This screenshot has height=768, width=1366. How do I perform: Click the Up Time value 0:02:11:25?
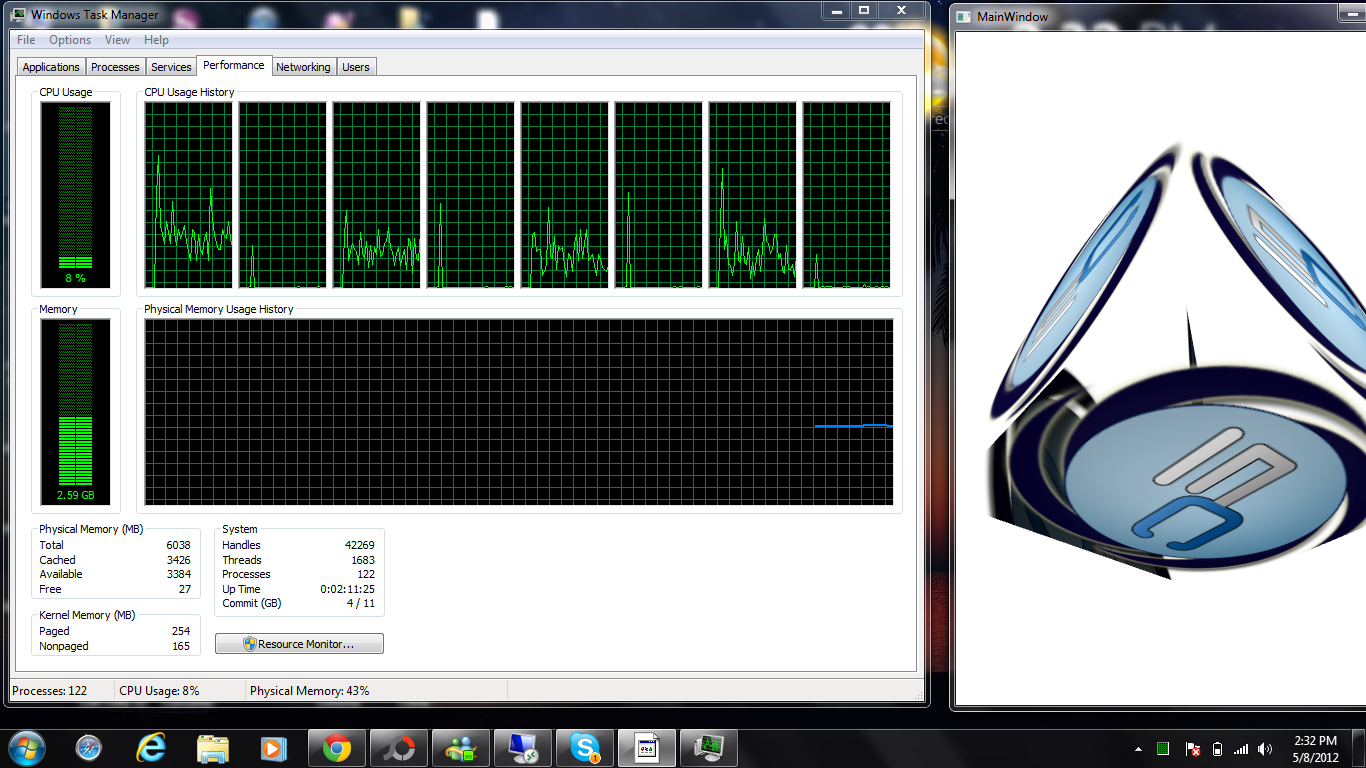pyautogui.click(x=347, y=589)
